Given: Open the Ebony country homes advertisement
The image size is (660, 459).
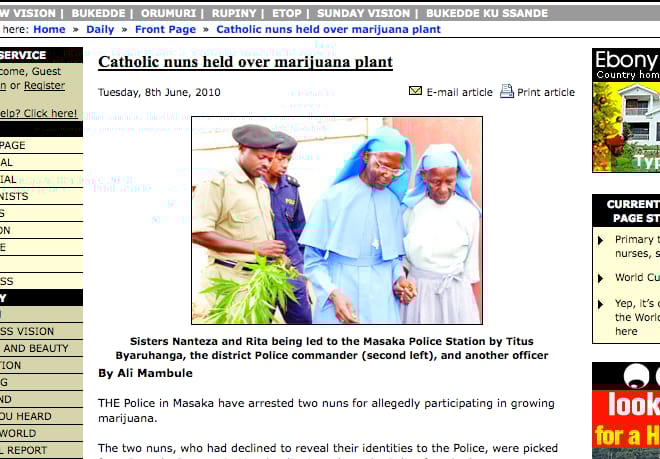Looking at the screenshot, I should click(626, 110).
